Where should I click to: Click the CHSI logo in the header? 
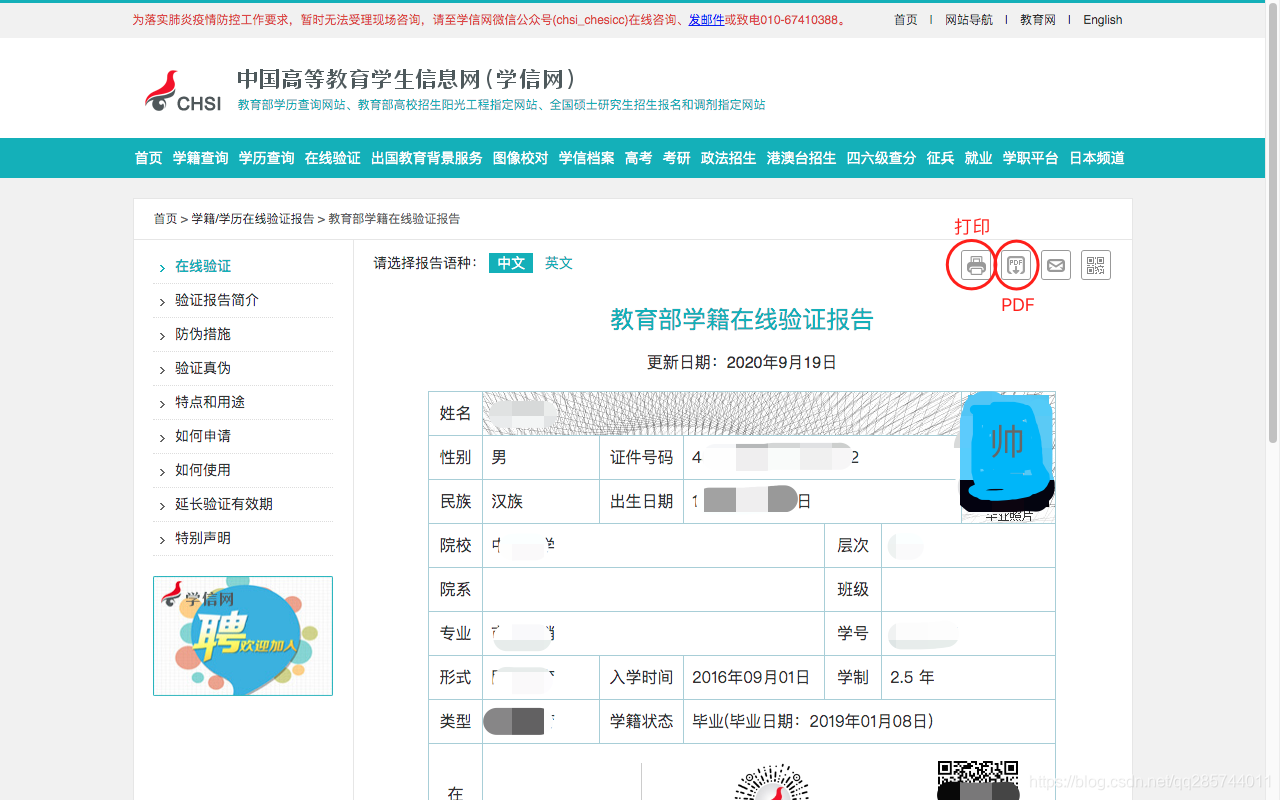tap(183, 91)
